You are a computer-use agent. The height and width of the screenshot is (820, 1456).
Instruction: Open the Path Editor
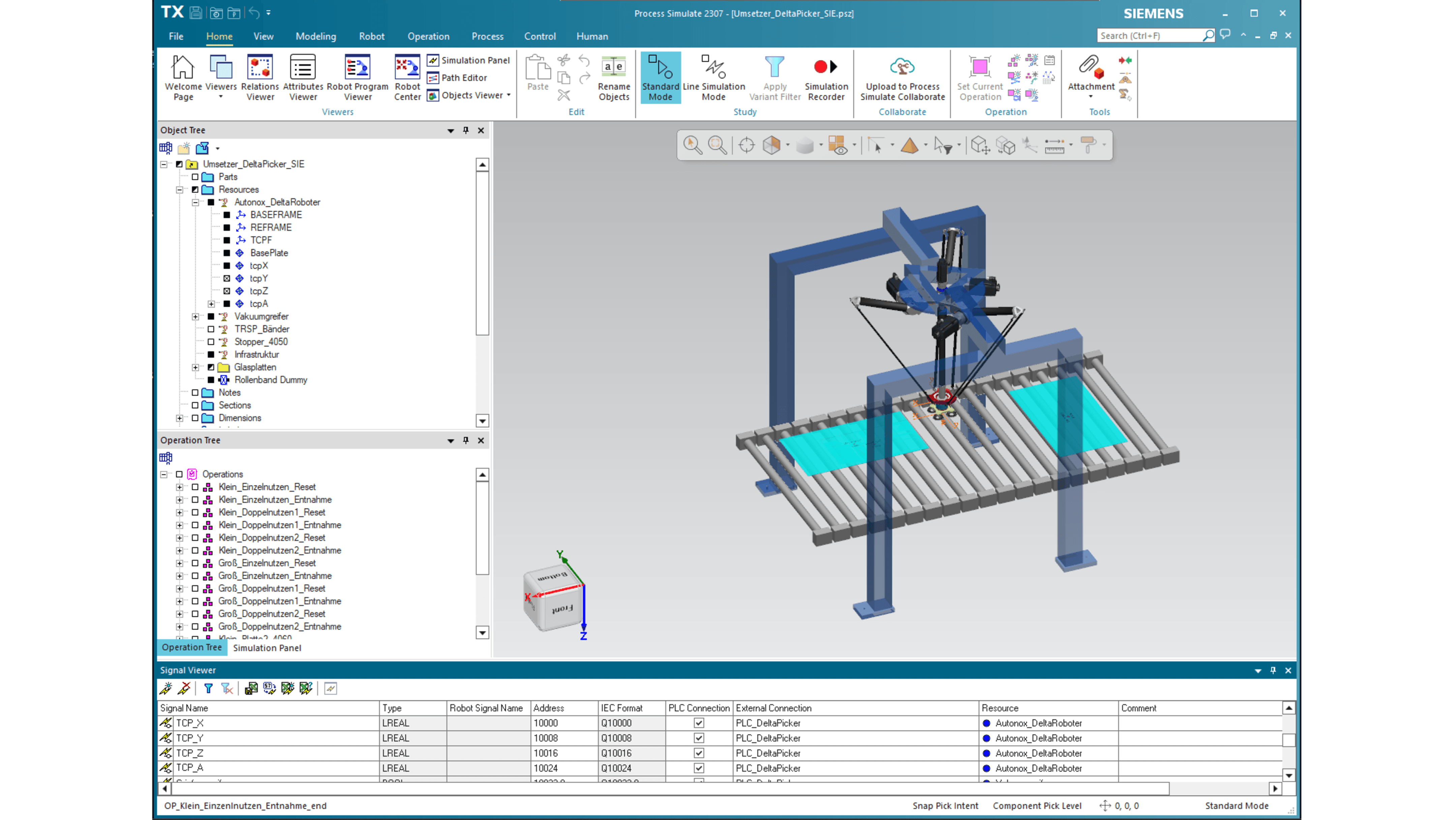pos(457,78)
